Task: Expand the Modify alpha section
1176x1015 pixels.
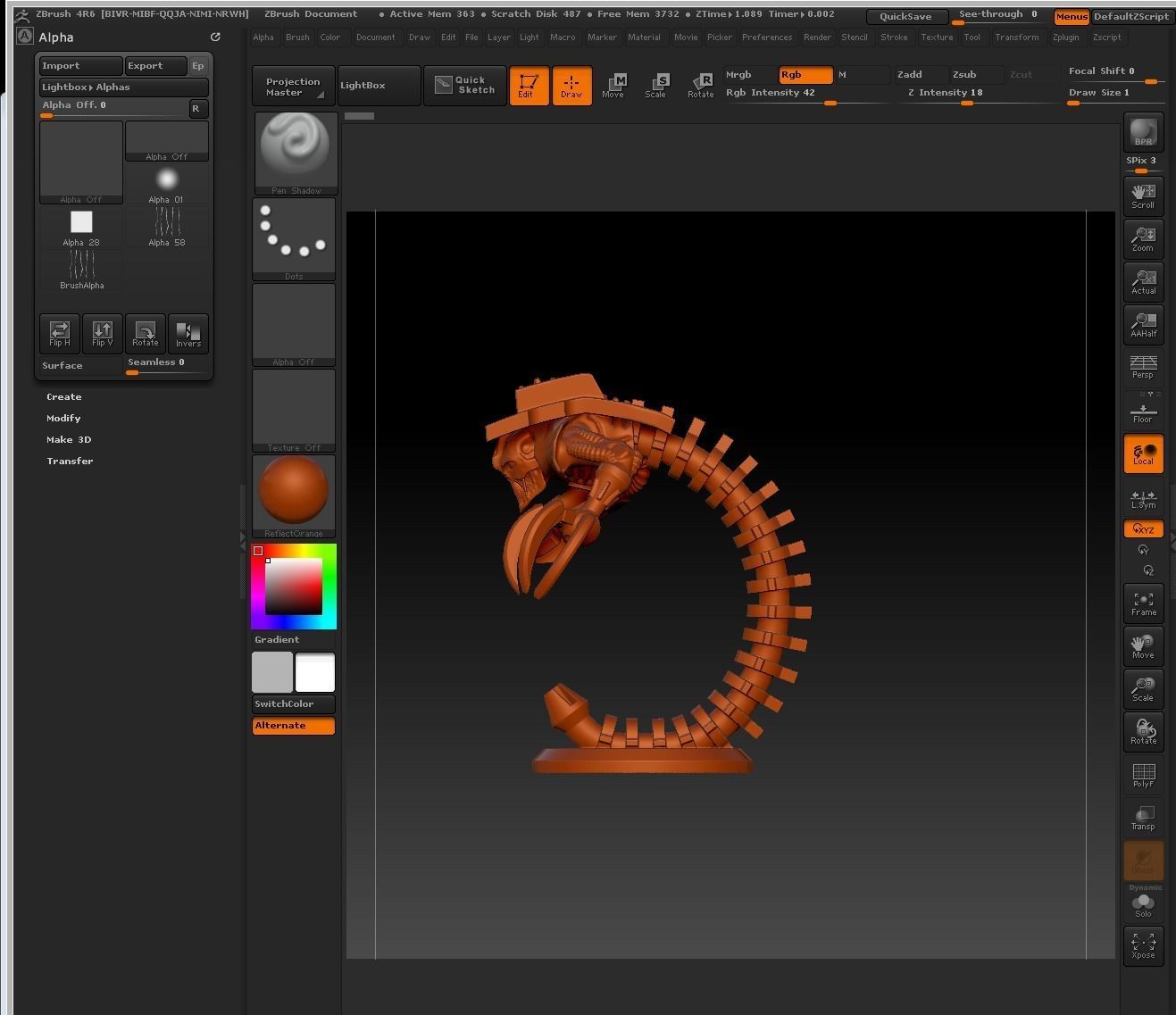Action: pos(63,418)
